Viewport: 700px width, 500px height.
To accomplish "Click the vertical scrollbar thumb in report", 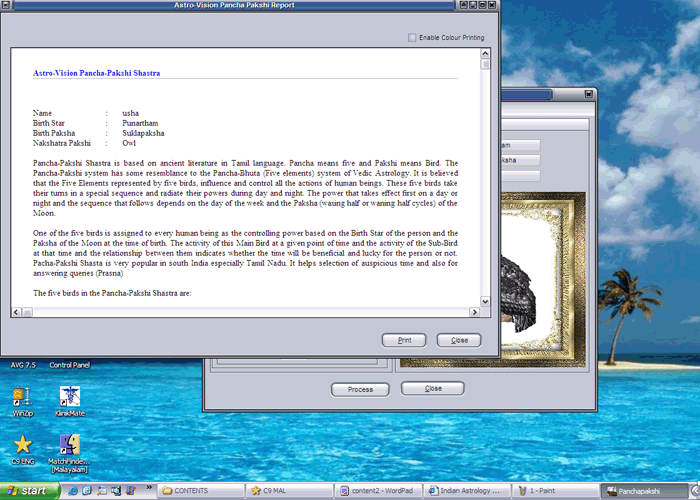I will coord(485,64).
